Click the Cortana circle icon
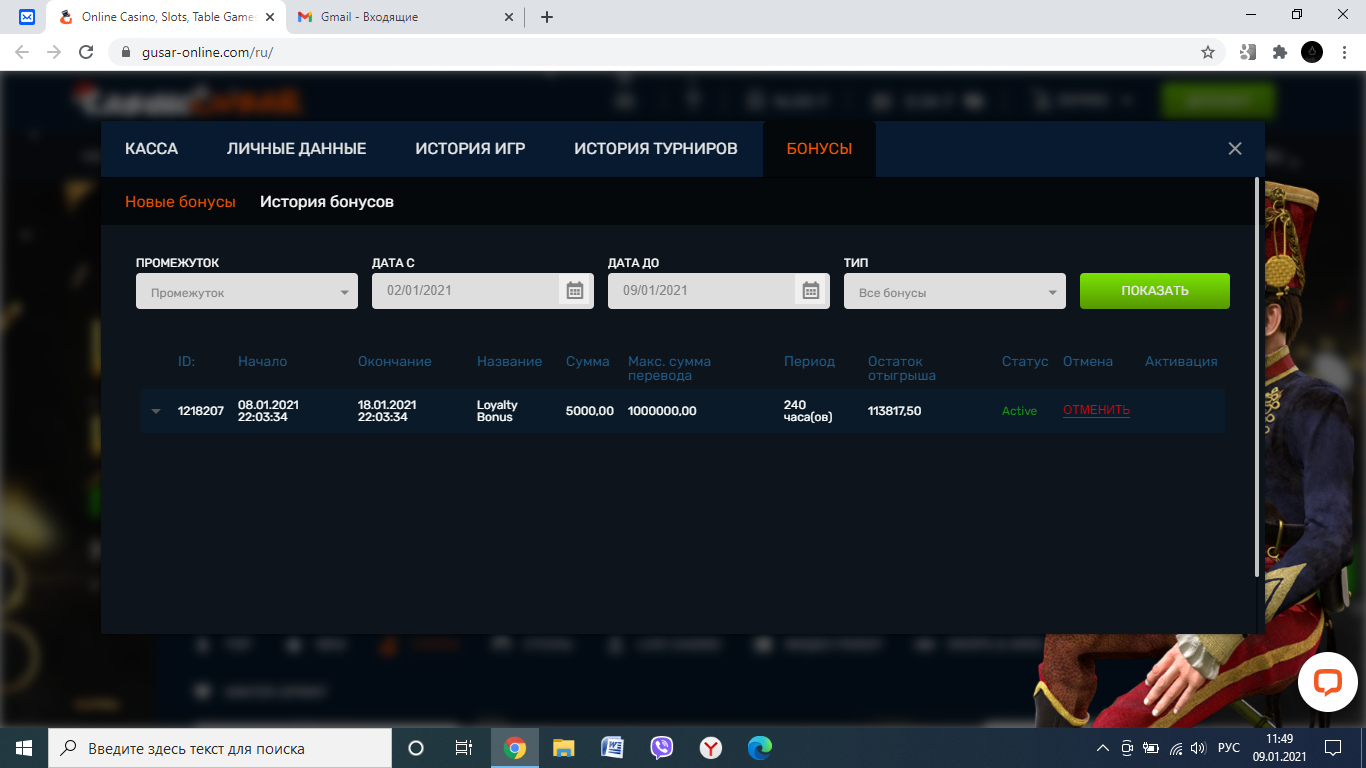The width and height of the screenshot is (1366, 768). (x=416, y=748)
